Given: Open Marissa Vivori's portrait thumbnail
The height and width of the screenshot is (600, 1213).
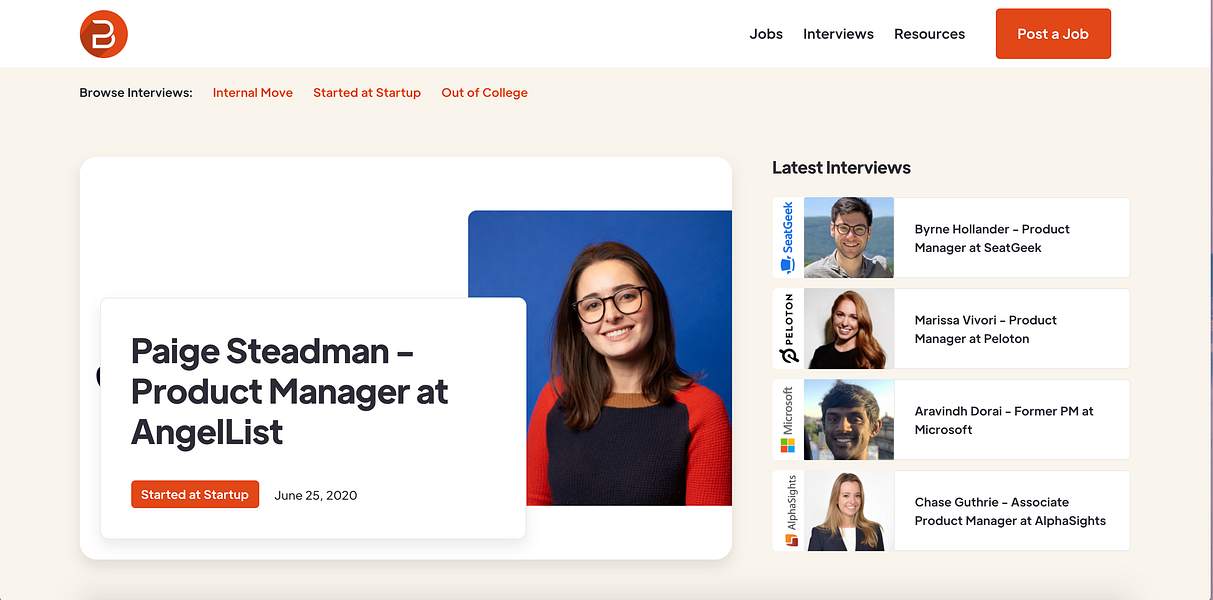Looking at the screenshot, I should [849, 329].
